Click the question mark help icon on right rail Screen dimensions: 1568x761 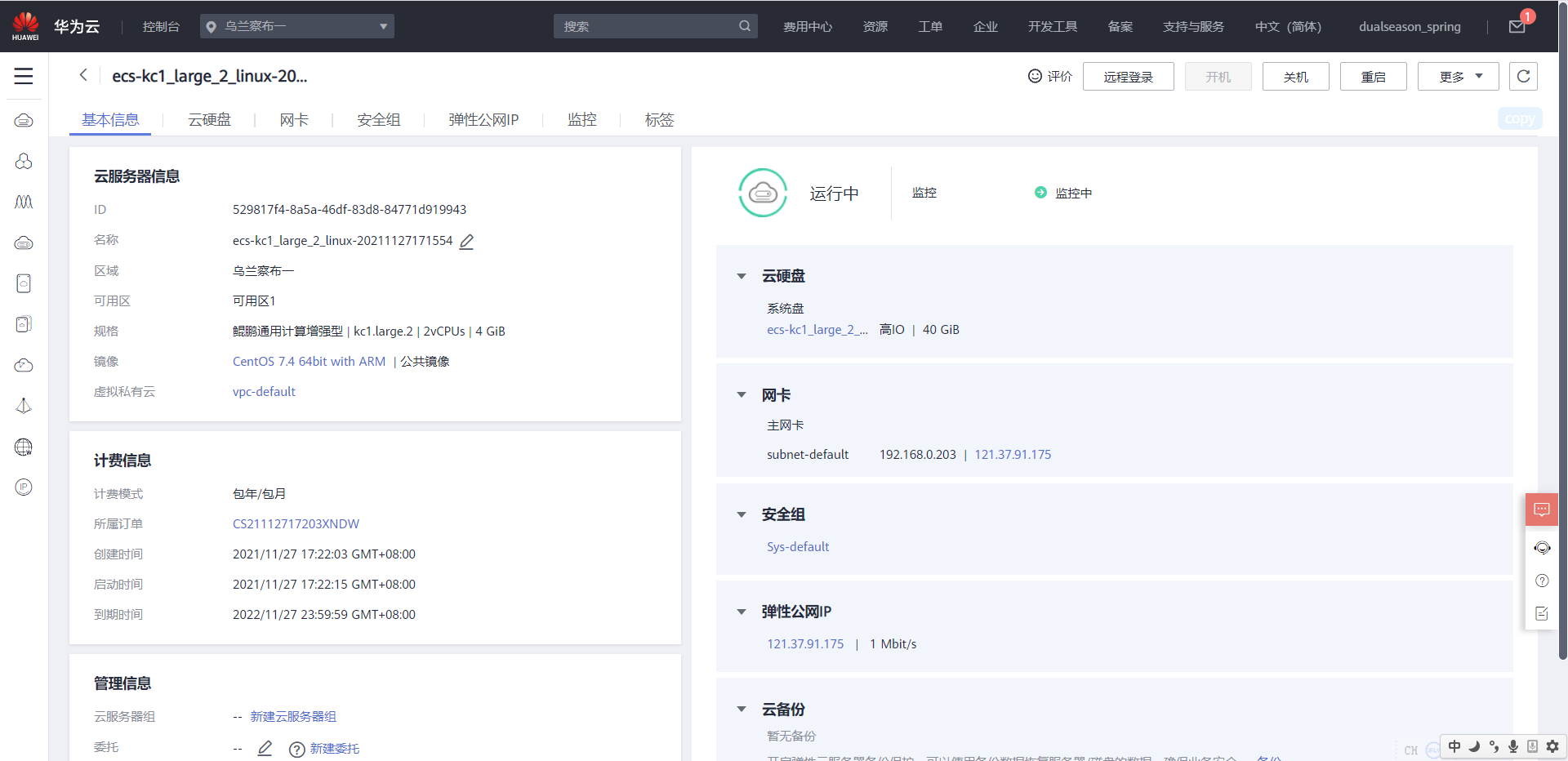point(1542,581)
